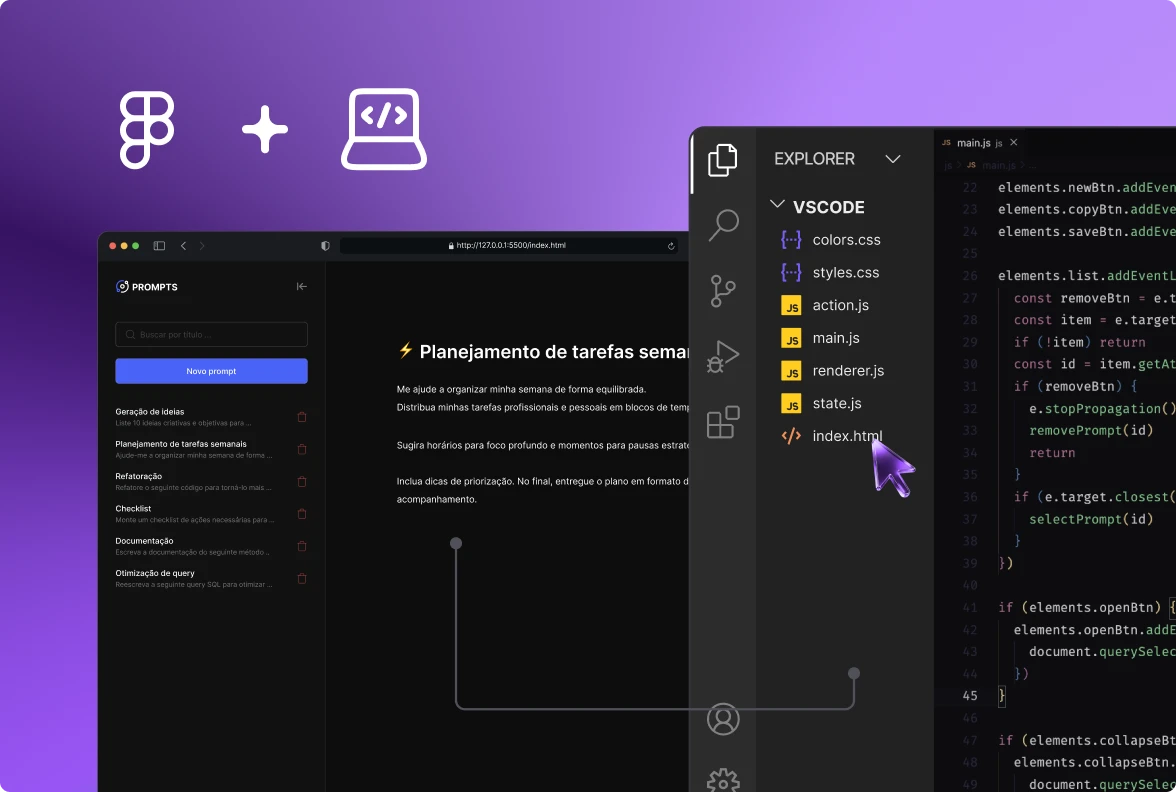Reload the page in the browser
Viewport: 1176px width, 792px height.
pos(670,245)
